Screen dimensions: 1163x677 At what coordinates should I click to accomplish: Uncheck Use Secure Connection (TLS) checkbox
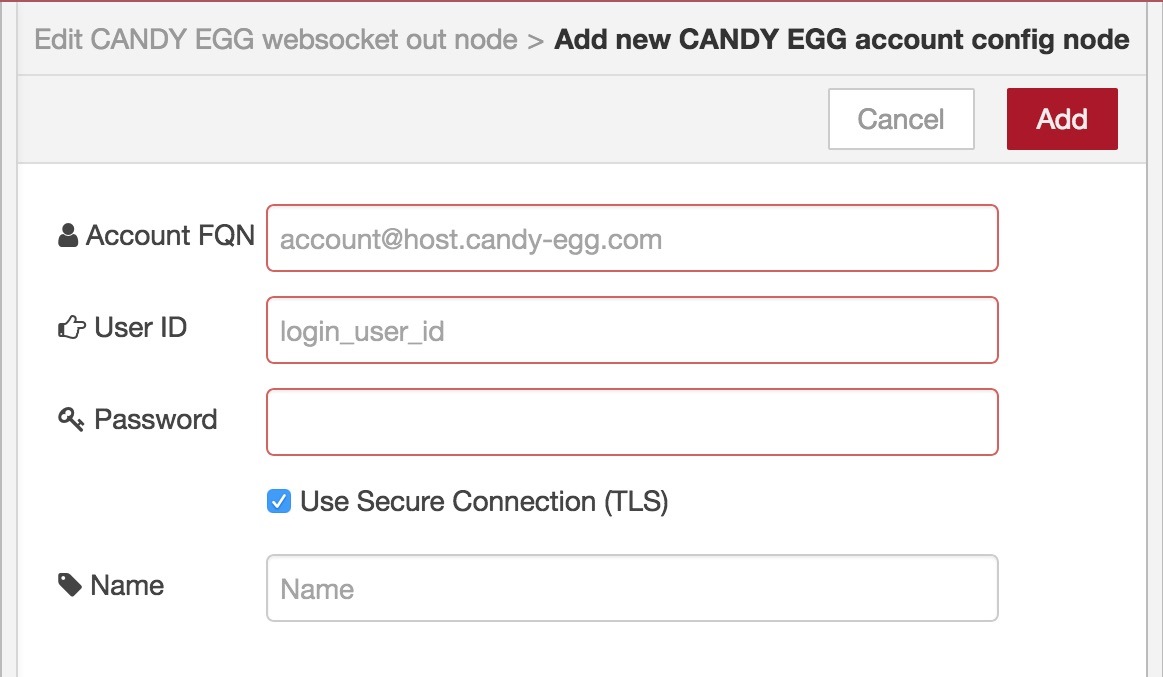pyautogui.click(x=279, y=501)
